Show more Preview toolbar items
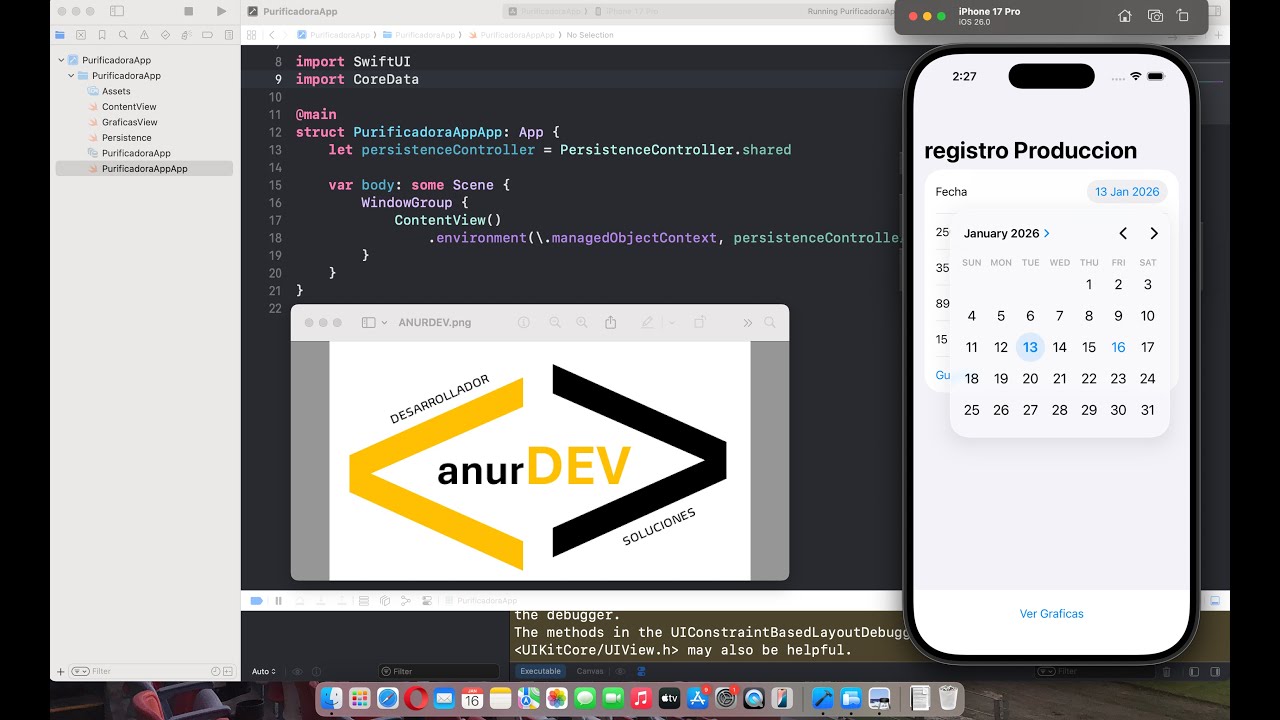1280x720 pixels. [747, 323]
